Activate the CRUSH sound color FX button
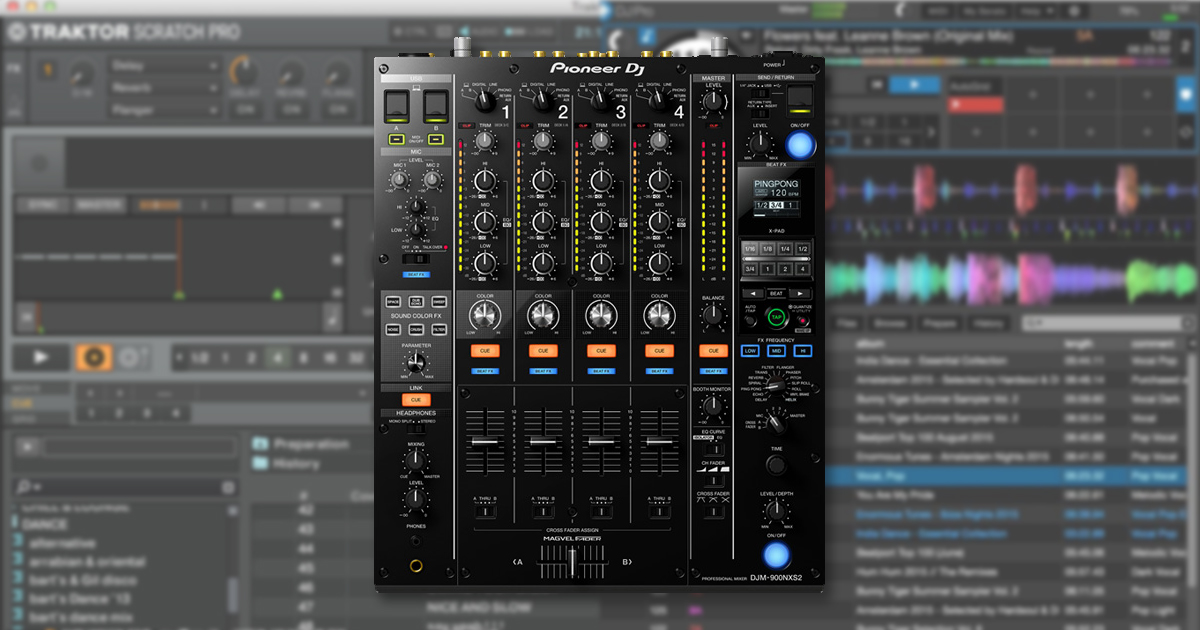The width and height of the screenshot is (1200, 630). pos(416,329)
